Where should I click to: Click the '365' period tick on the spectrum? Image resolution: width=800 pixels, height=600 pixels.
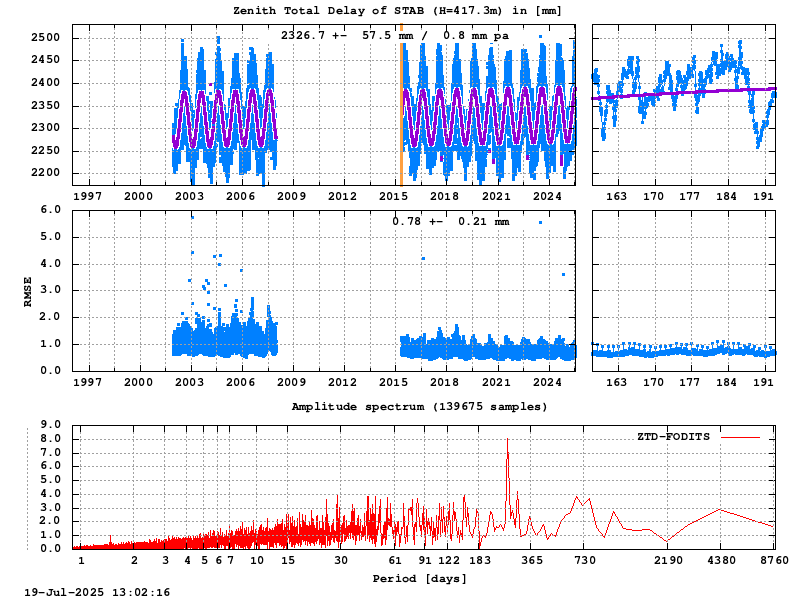532,560
